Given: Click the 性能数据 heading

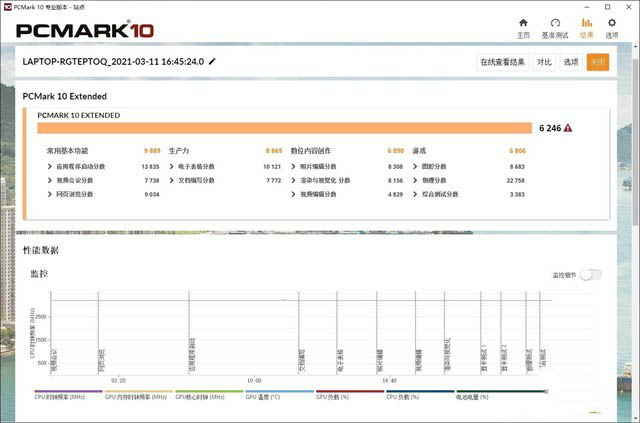Looking at the screenshot, I should [x=40, y=250].
